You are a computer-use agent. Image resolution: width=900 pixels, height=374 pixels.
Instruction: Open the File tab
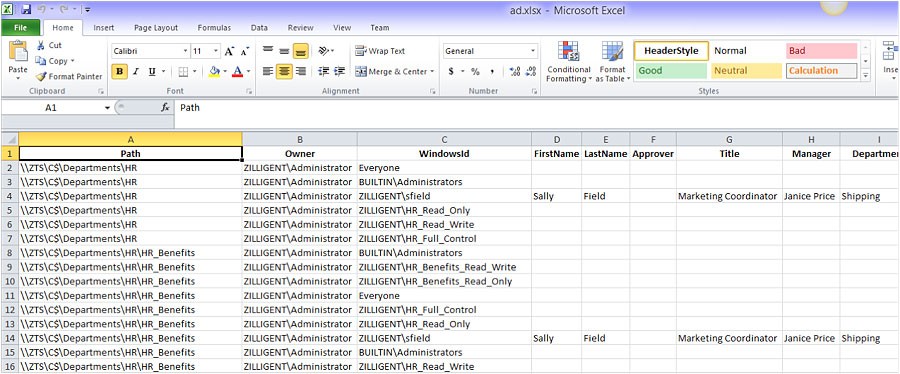pyautogui.click(x=20, y=28)
